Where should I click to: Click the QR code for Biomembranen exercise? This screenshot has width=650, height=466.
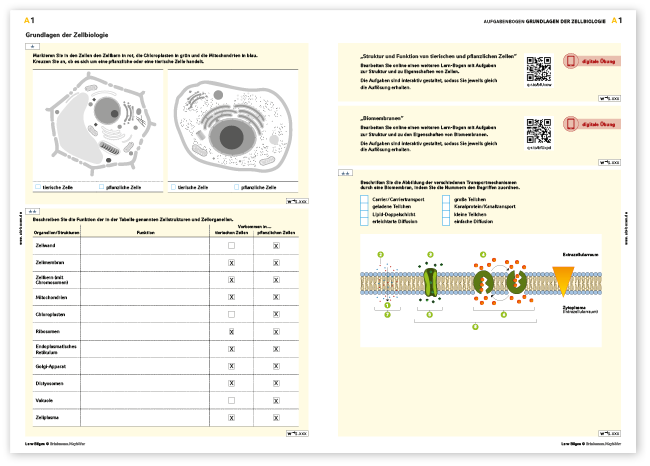coord(539,131)
